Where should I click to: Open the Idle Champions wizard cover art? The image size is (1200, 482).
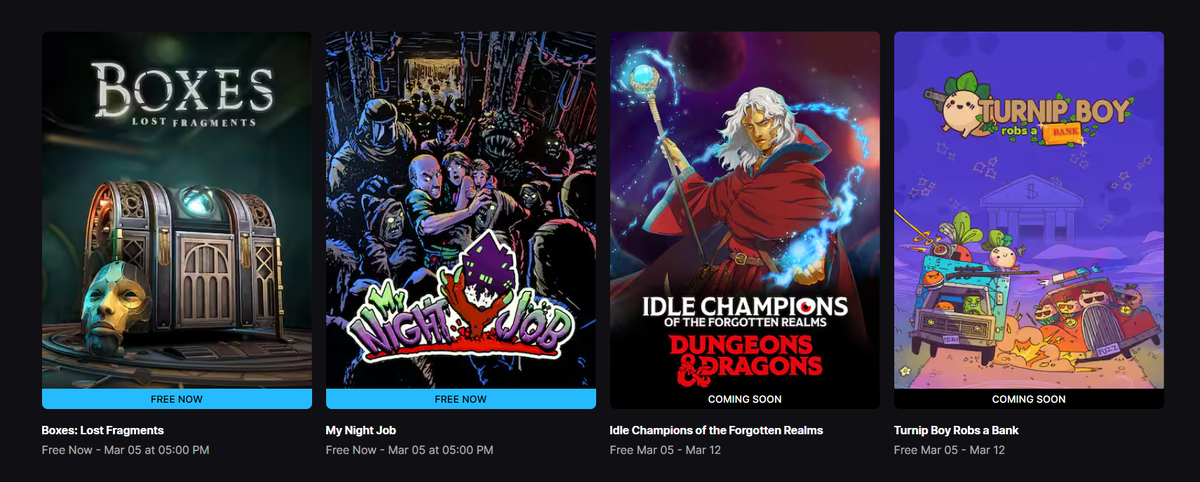point(745,210)
